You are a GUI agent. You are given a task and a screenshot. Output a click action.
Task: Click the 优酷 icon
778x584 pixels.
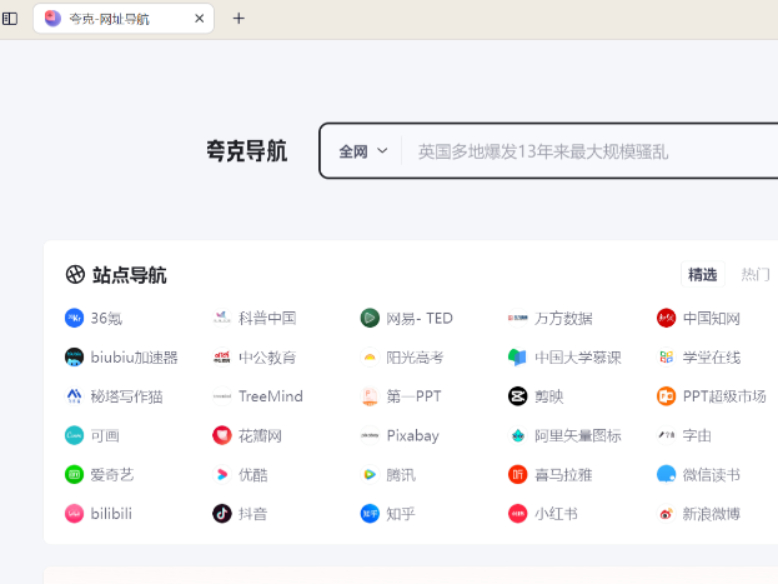[x=222, y=474]
